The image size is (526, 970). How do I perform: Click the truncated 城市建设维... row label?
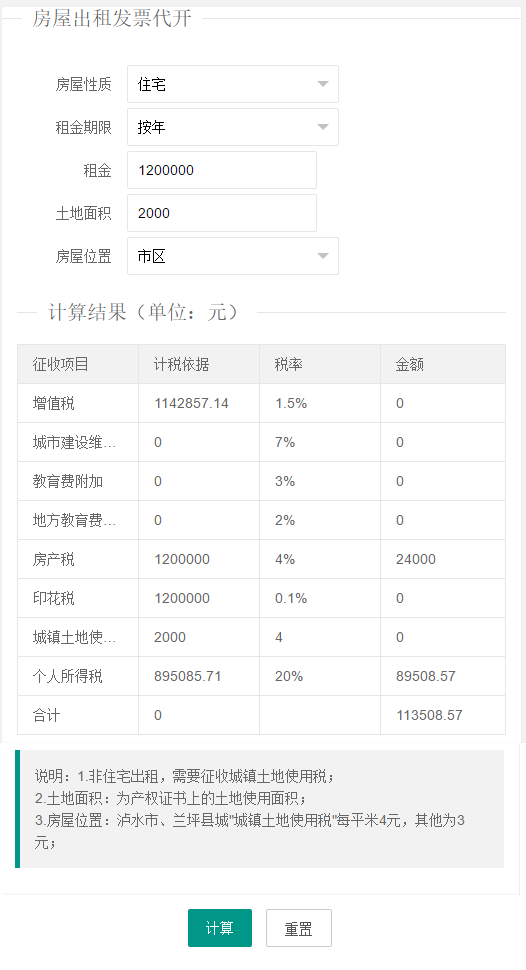pos(74,442)
